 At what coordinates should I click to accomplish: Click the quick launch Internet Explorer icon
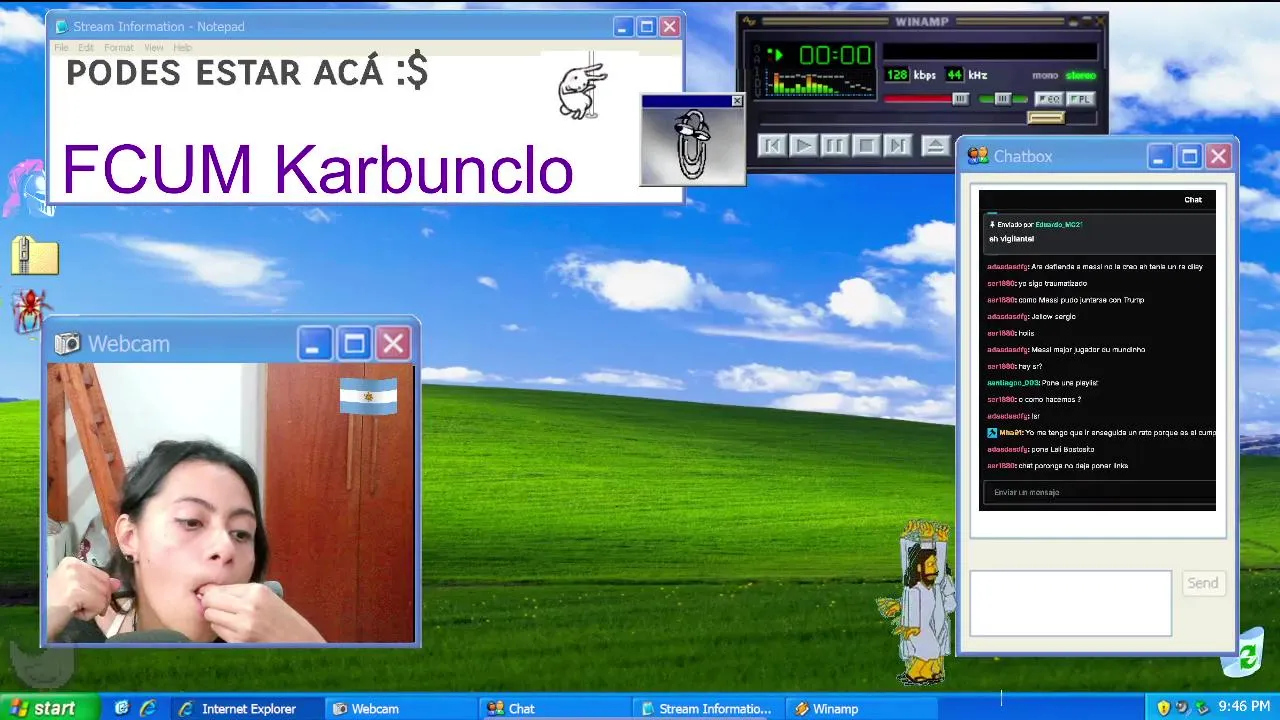pos(148,708)
